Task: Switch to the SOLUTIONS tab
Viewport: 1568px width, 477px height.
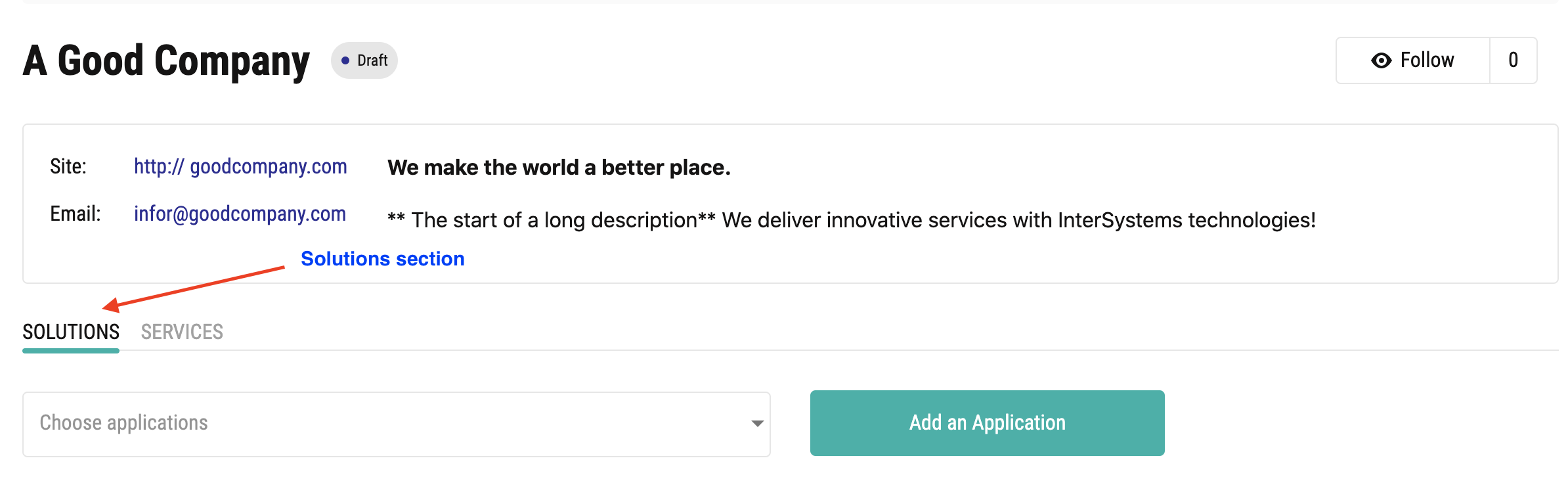Action: pos(71,332)
